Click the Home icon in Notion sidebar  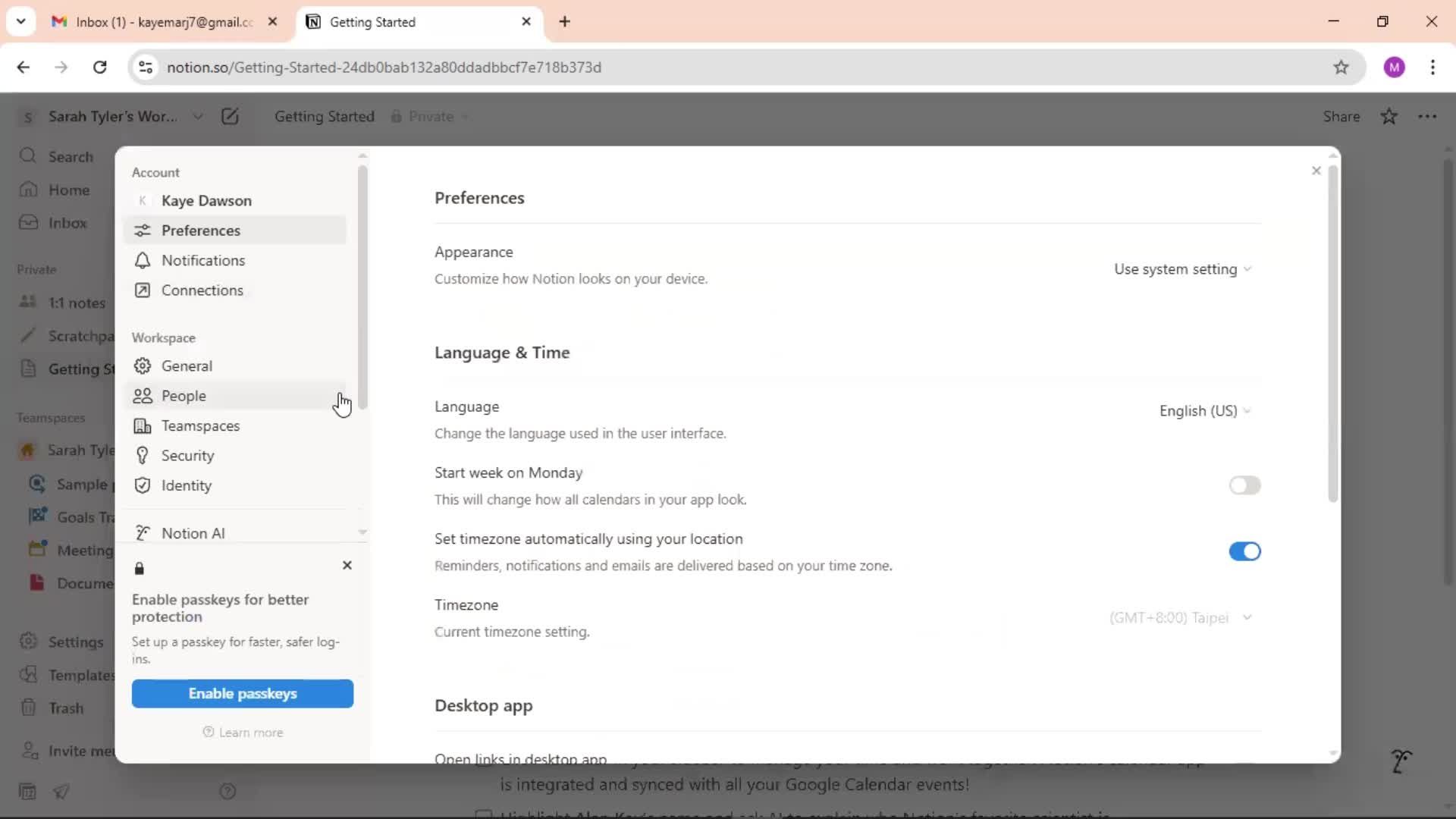[x=28, y=190]
